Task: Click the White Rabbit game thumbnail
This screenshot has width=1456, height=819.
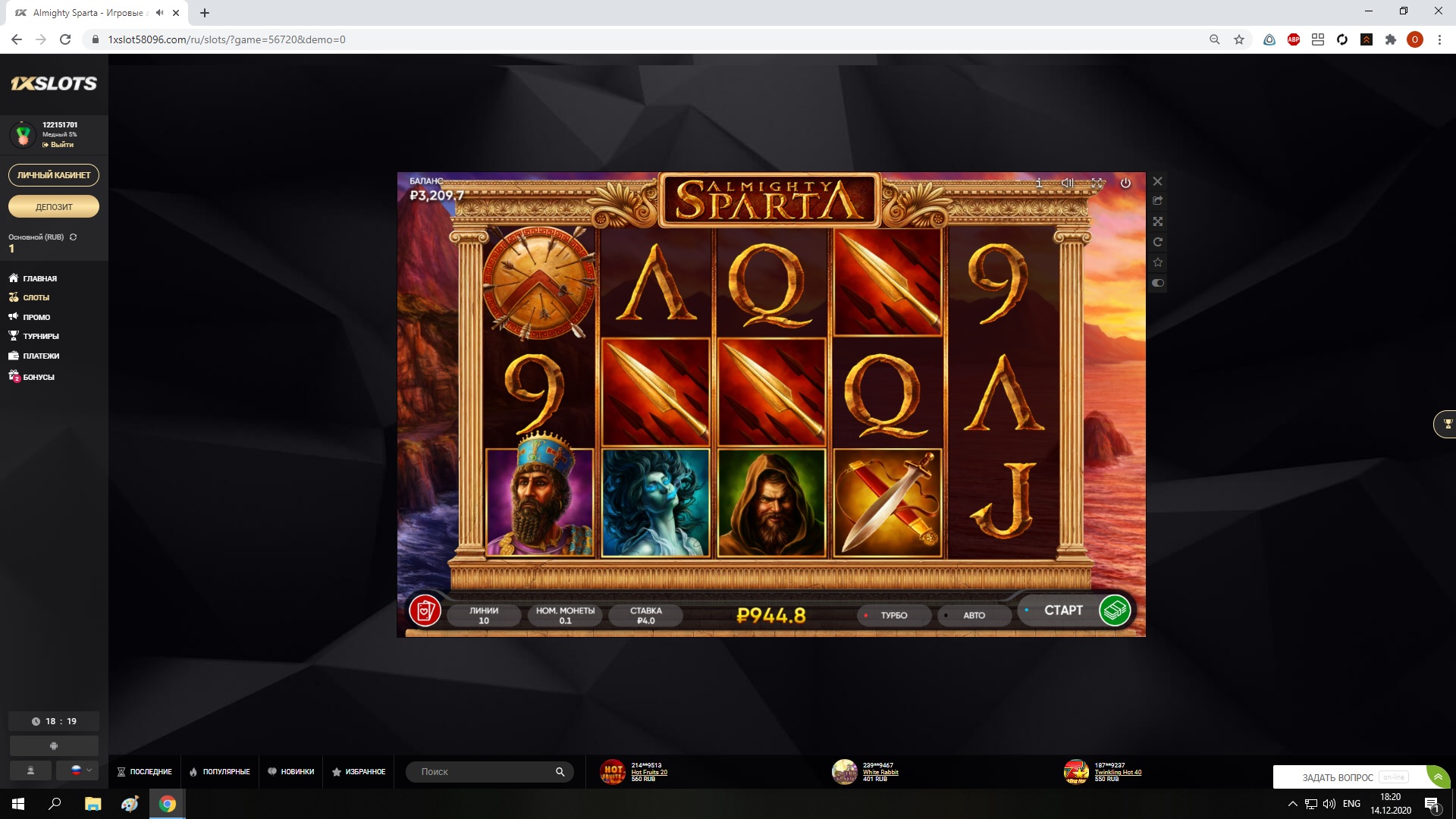Action: (844, 772)
